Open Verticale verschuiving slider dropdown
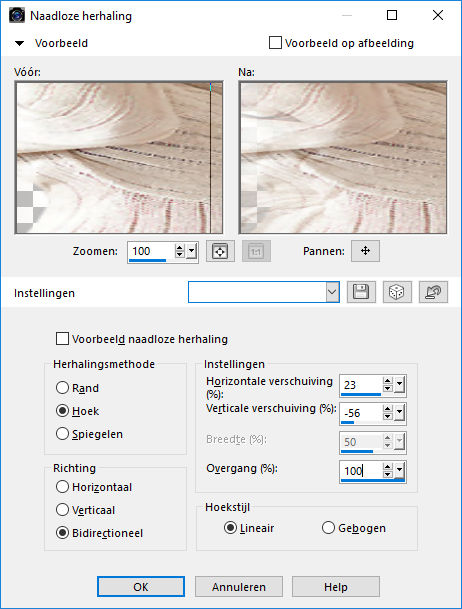 (x=399, y=412)
